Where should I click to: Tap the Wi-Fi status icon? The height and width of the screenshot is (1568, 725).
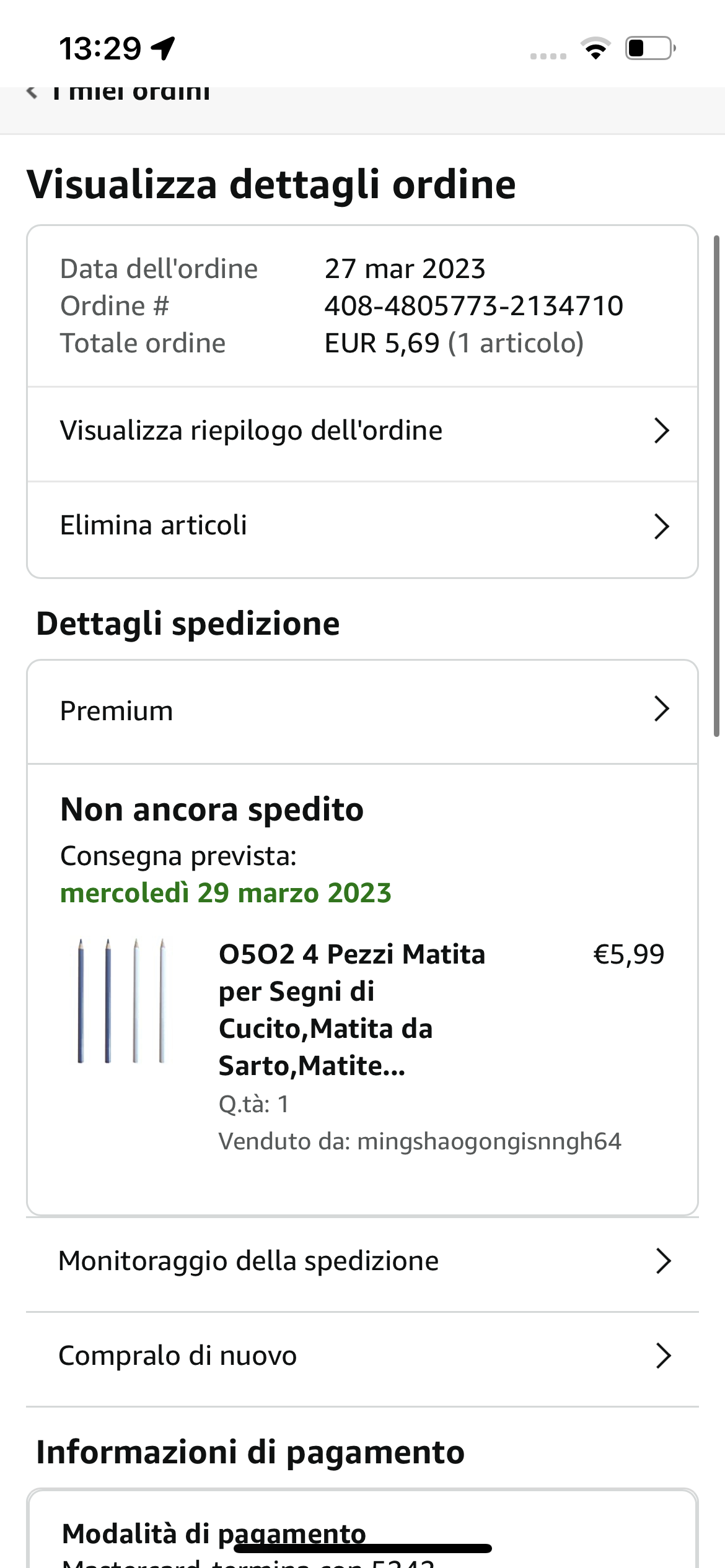595,48
